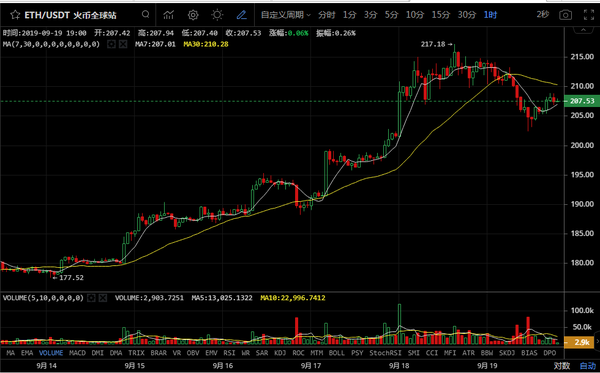Enable the EMV indicator
This screenshot has height=373, width=600.
coord(211,353)
